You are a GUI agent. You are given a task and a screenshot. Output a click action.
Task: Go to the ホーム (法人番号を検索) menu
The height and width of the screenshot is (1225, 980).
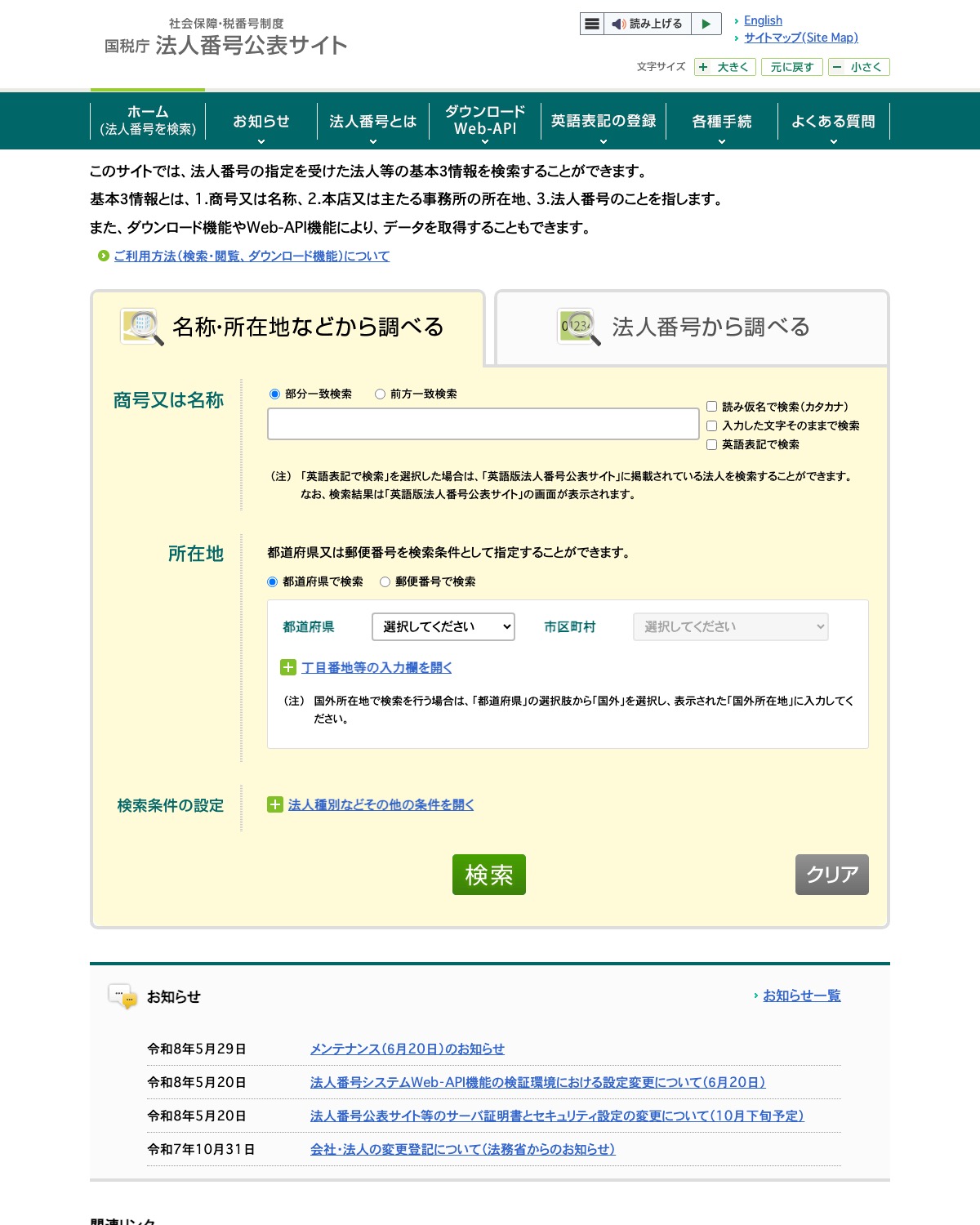(148, 121)
